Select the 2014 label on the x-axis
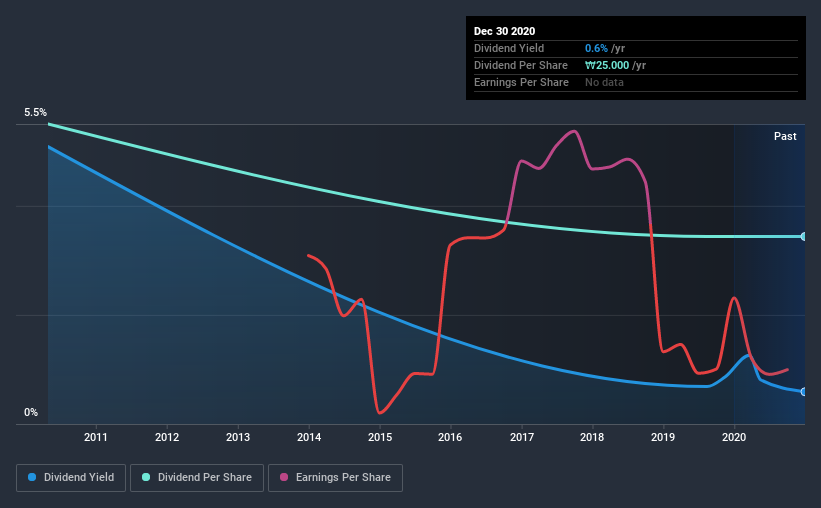Screen dimensions: 821x508 pyautogui.click(x=309, y=437)
